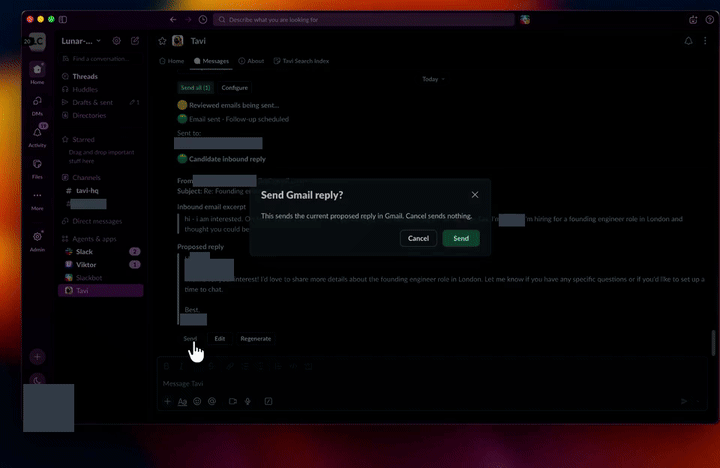720x468 pixels.
Task: Click the Configure button
Action: pos(234,88)
